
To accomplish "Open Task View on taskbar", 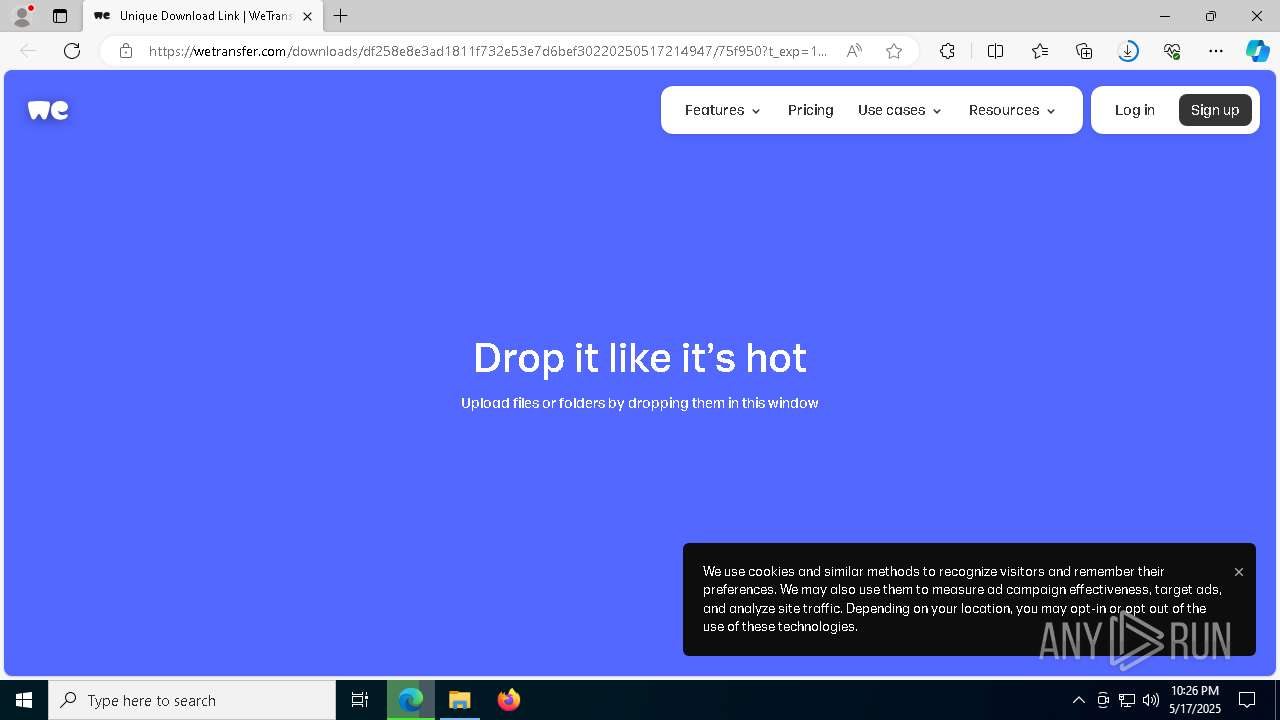I will point(360,700).
